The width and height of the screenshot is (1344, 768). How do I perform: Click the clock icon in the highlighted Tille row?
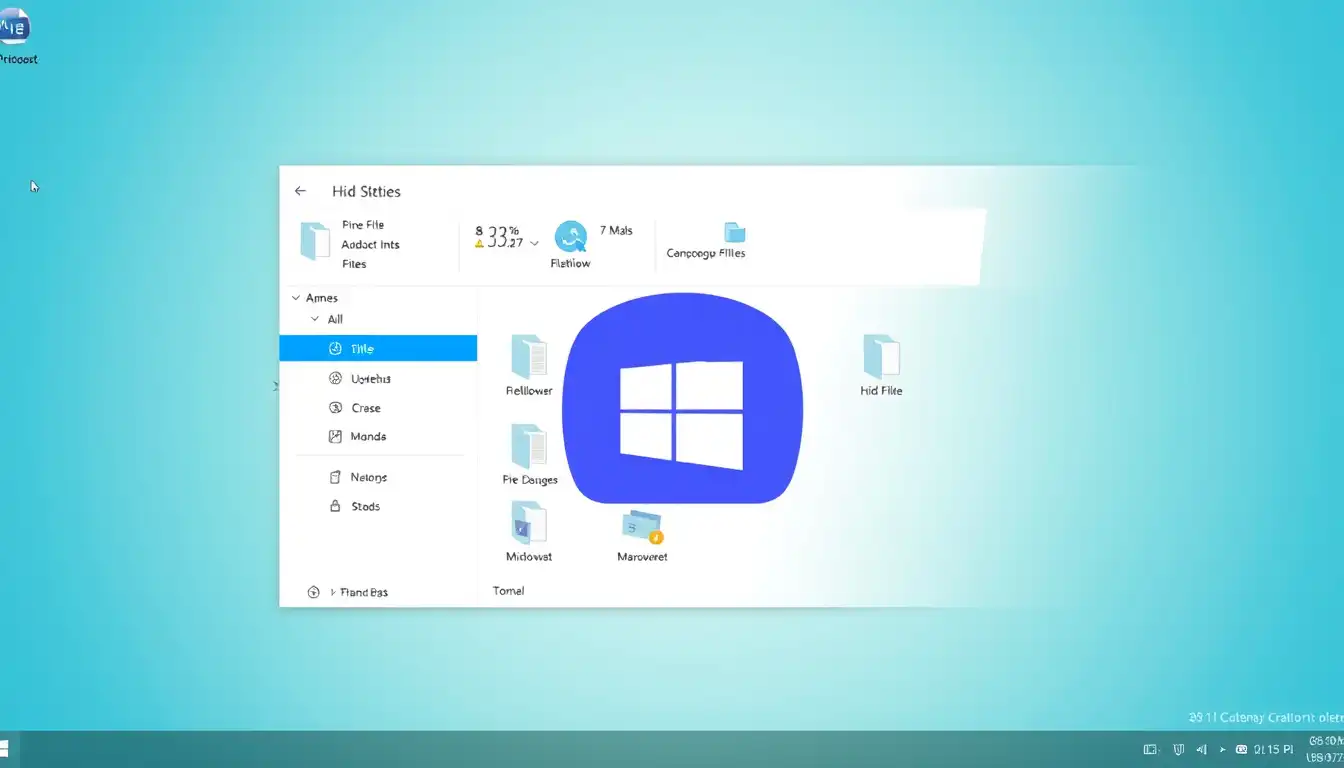[x=335, y=349]
